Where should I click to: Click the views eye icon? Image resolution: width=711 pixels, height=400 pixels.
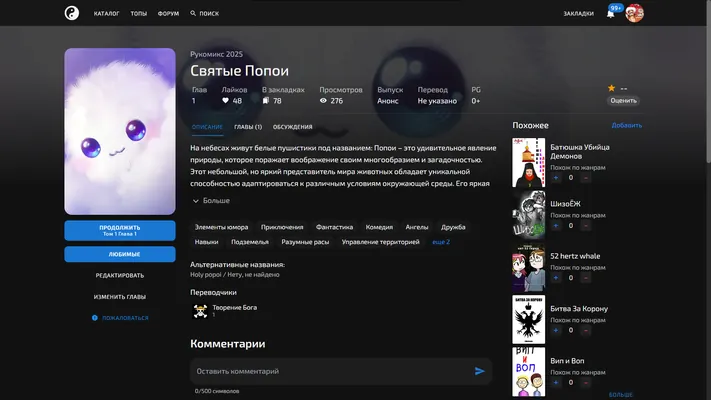(x=323, y=101)
